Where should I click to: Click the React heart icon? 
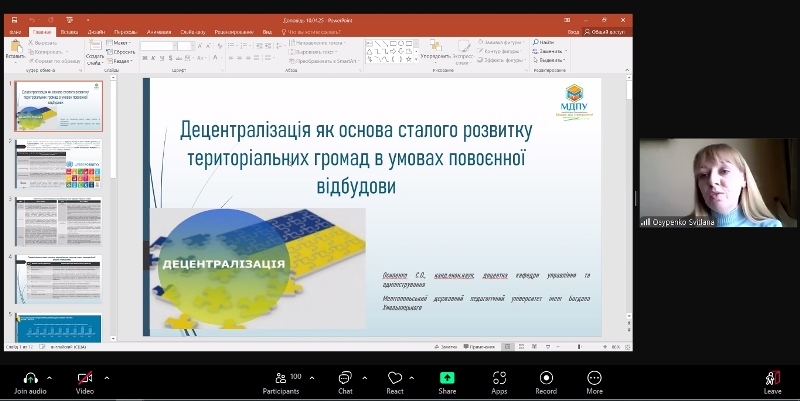tap(395, 378)
